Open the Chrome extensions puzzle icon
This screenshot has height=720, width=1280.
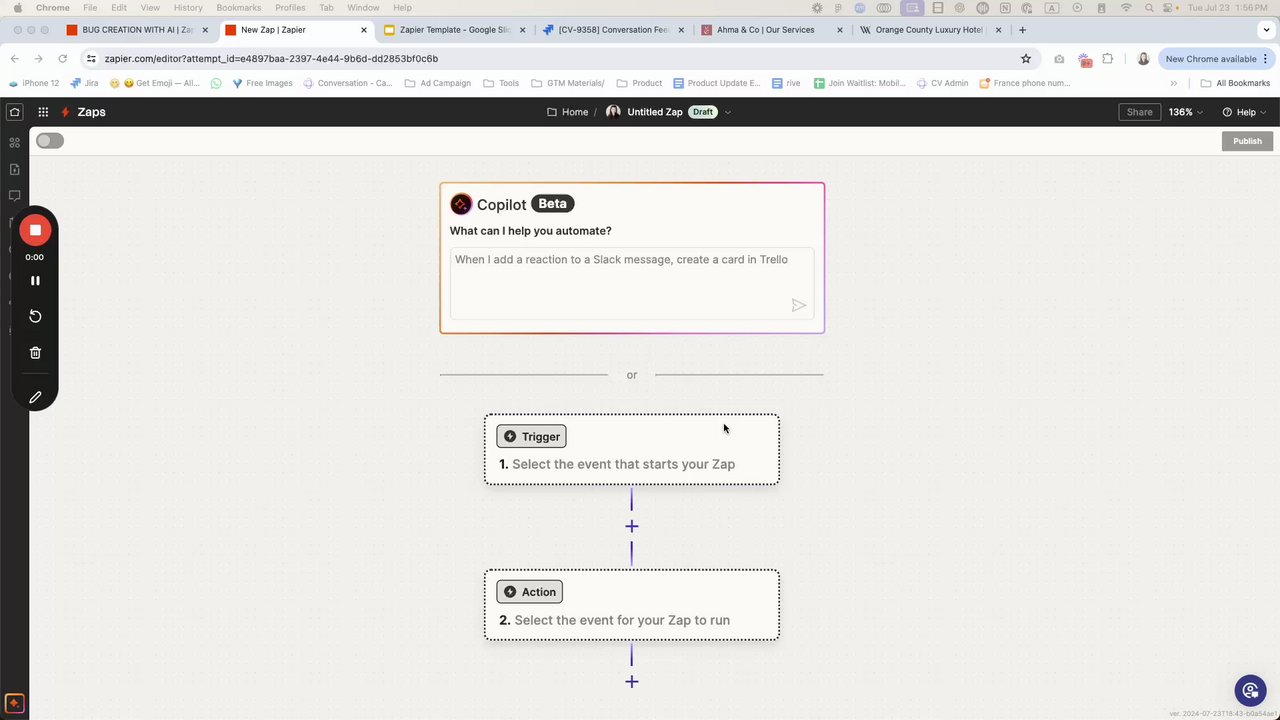(1107, 59)
